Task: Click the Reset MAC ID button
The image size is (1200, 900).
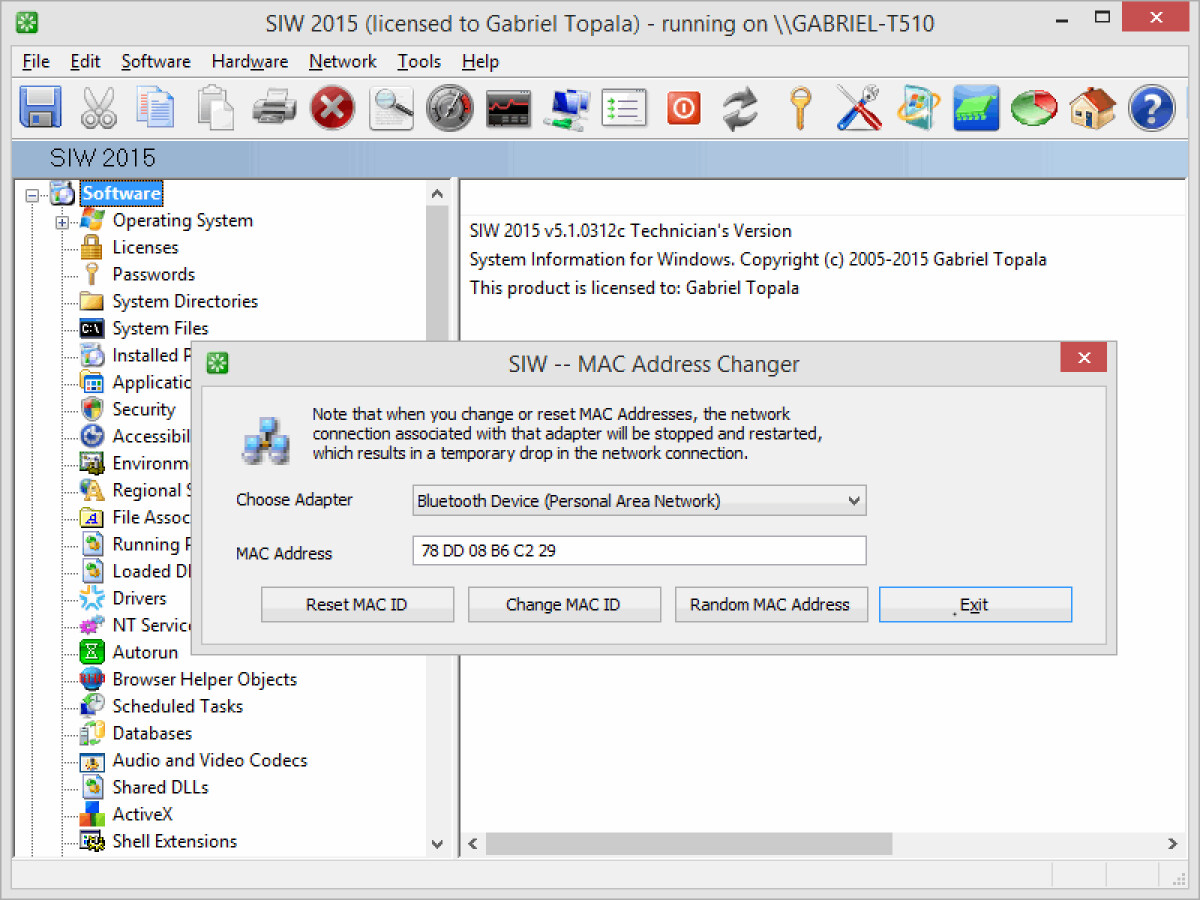Action: tap(357, 605)
